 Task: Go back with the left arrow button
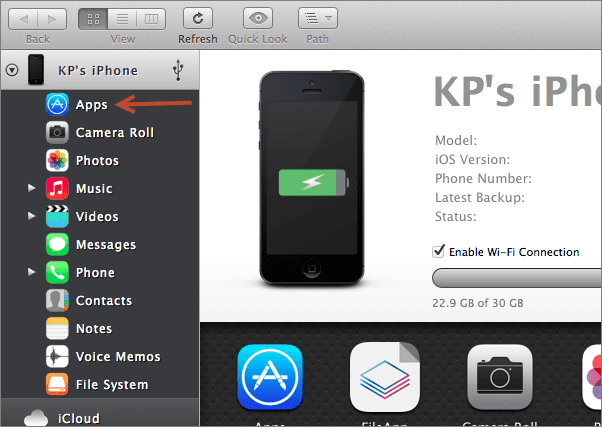point(23,19)
